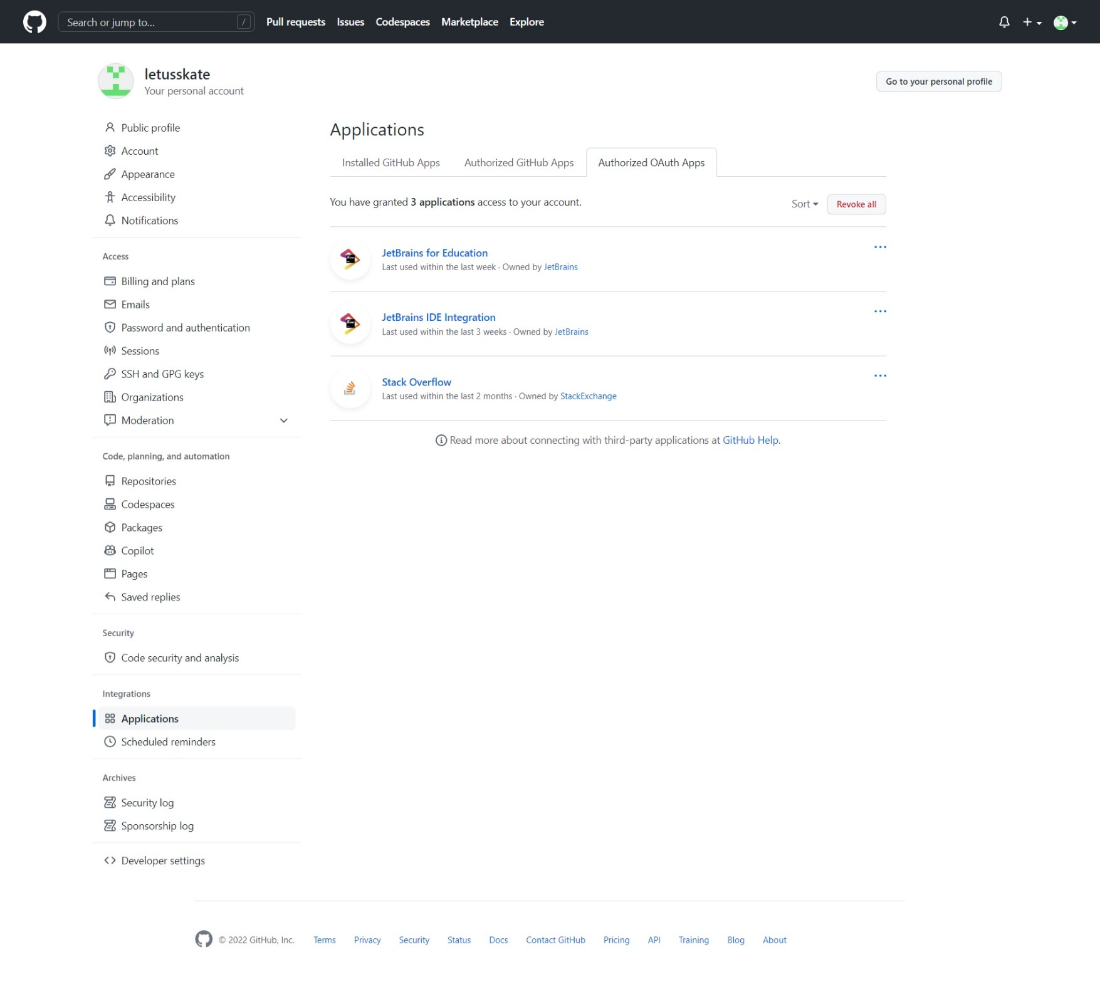The height and width of the screenshot is (984, 1100).
Task: Click the Revoke all button
Action: coord(856,204)
